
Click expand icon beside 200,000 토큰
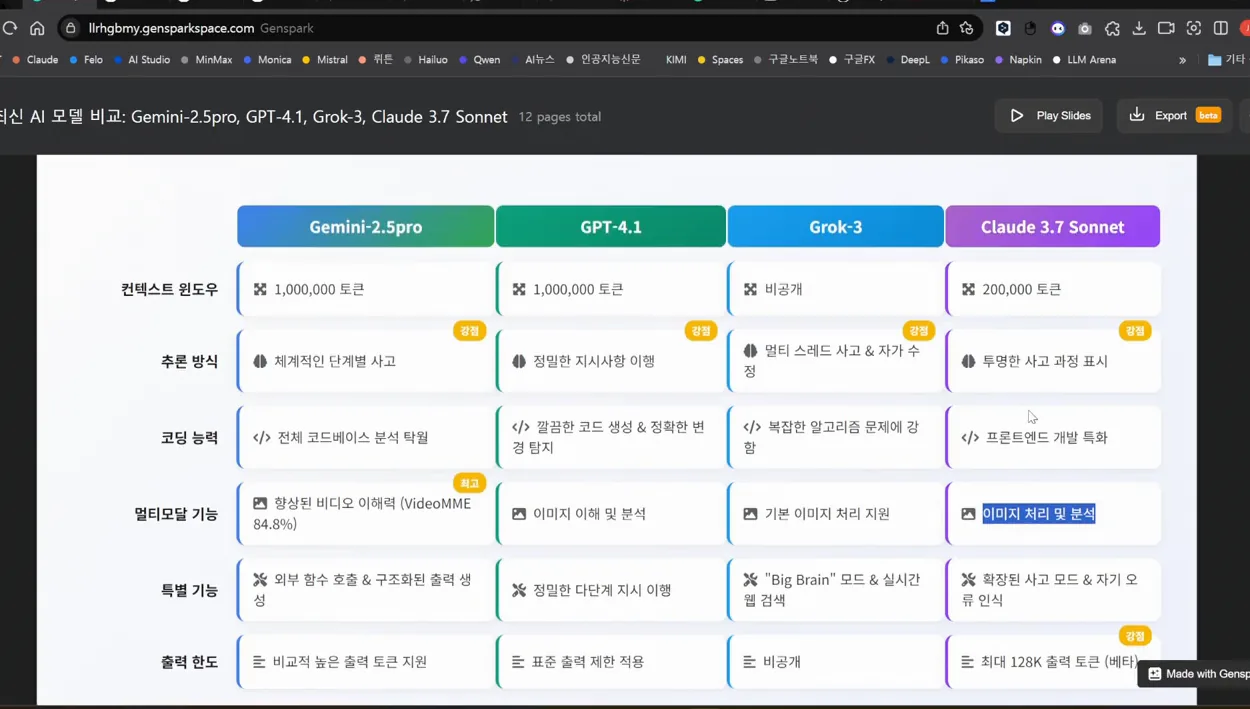[968, 289]
